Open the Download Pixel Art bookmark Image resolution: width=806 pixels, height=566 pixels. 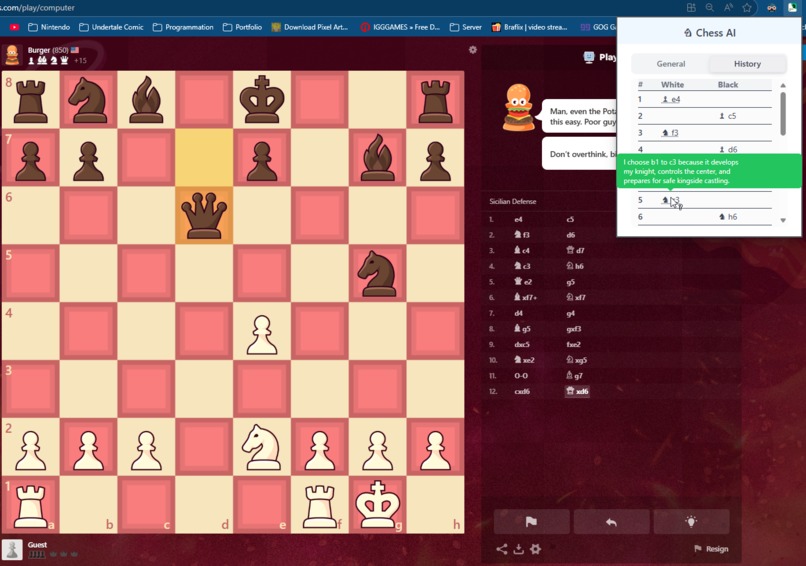click(310, 27)
